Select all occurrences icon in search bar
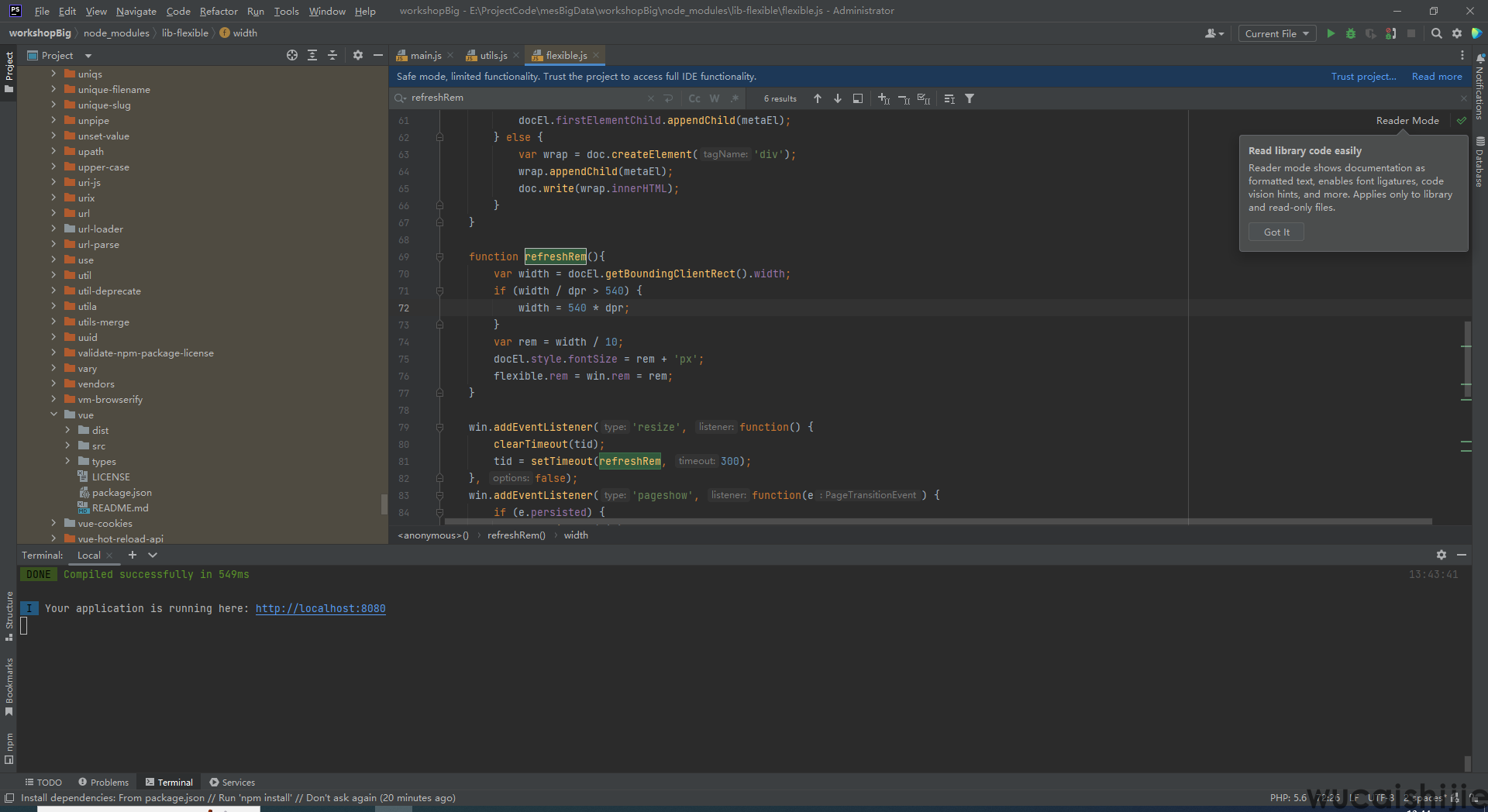This screenshot has width=1488, height=812. tap(924, 98)
